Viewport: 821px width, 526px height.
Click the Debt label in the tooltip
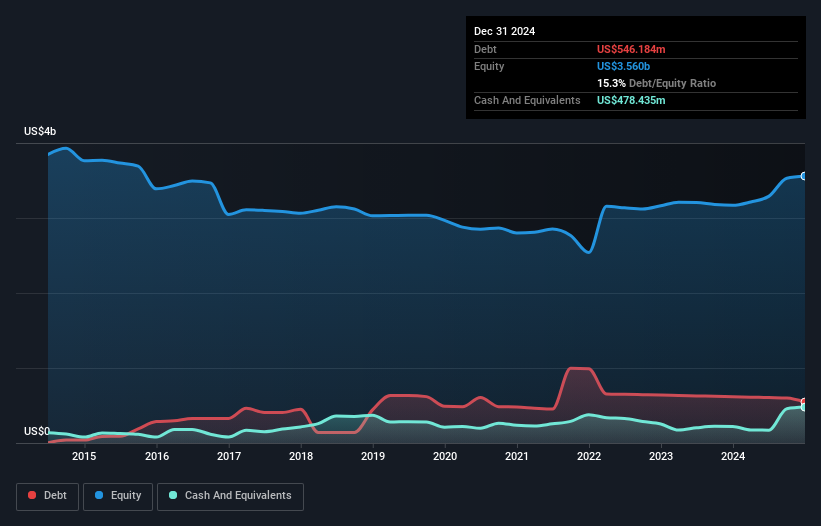(x=485, y=49)
